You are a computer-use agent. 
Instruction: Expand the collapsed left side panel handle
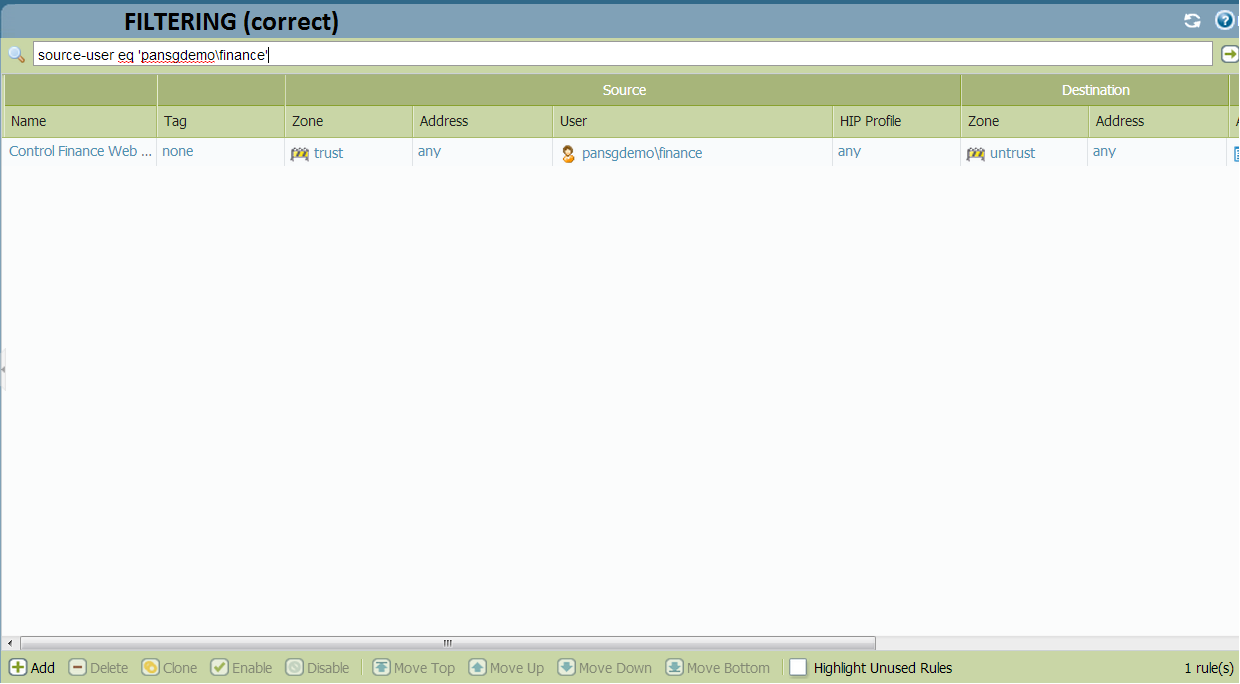point(3,369)
